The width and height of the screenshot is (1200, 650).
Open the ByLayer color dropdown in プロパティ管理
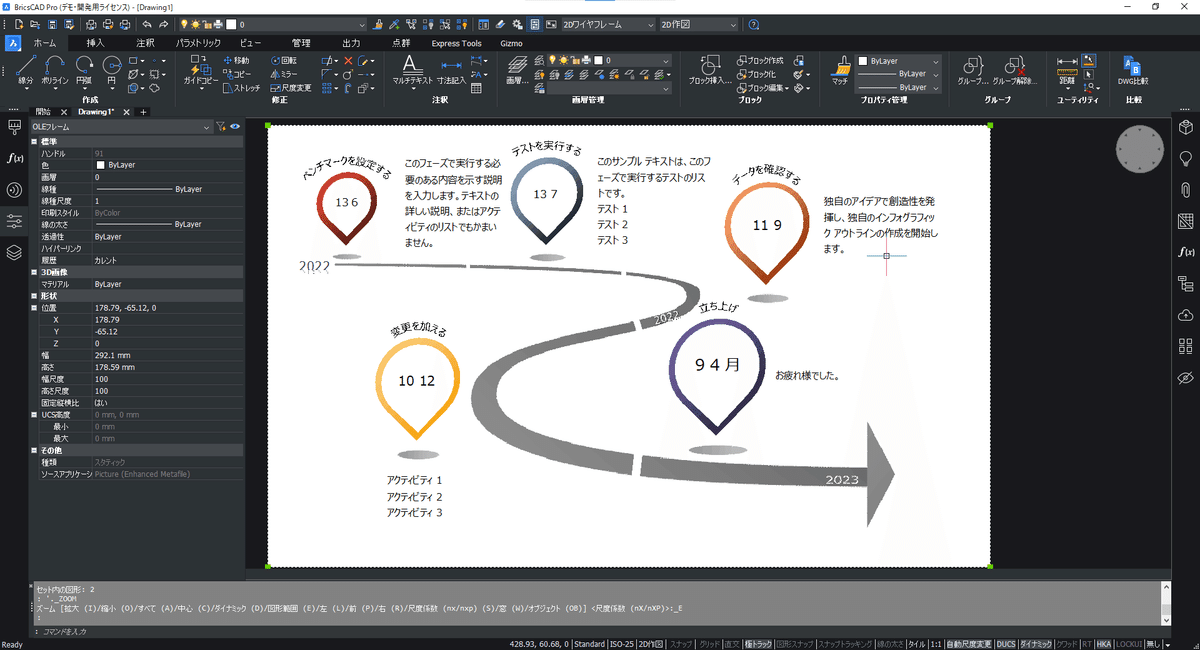pyautogui.click(x=899, y=61)
